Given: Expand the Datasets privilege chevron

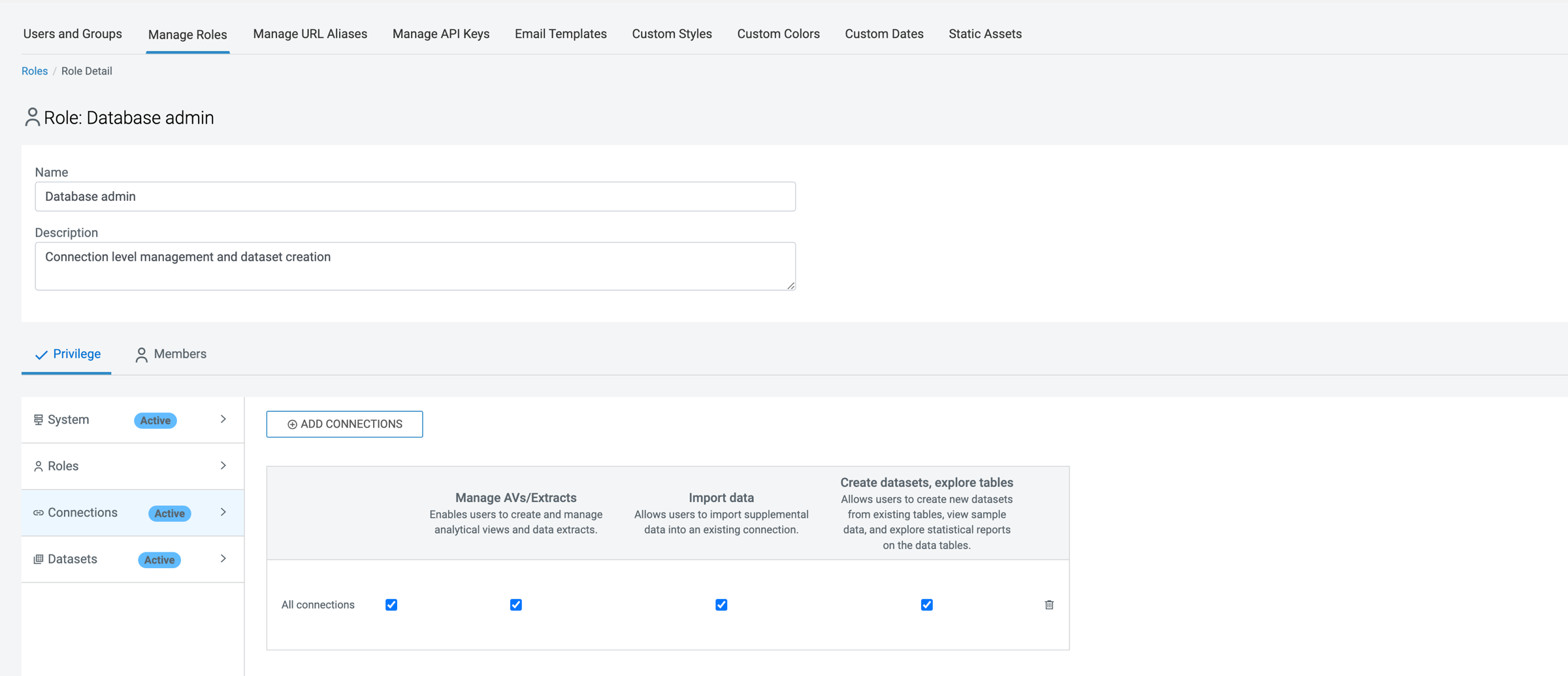Looking at the screenshot, I should click(x=223, y=558).
